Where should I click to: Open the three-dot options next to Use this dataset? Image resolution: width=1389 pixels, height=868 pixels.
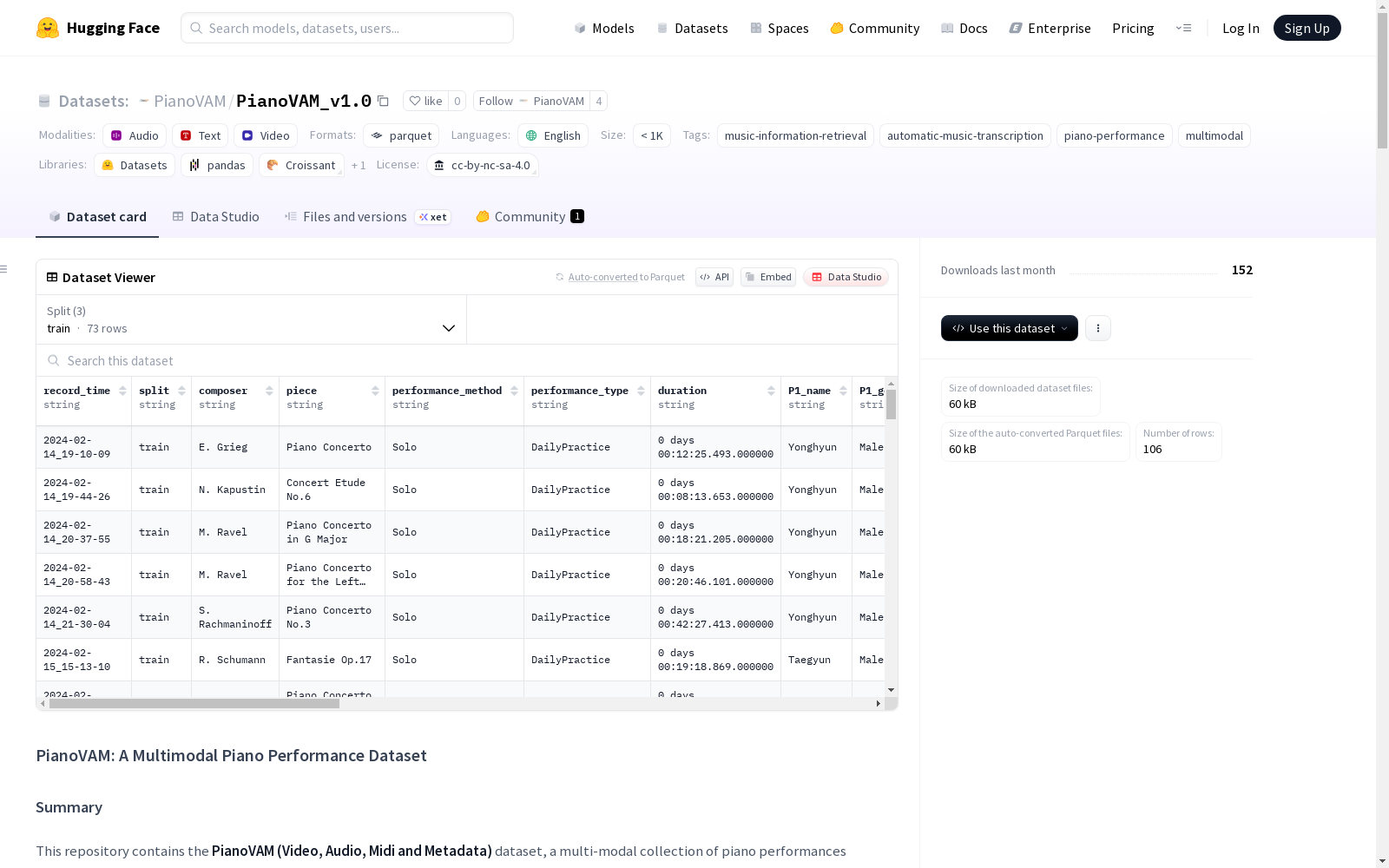pos(1098,328)
